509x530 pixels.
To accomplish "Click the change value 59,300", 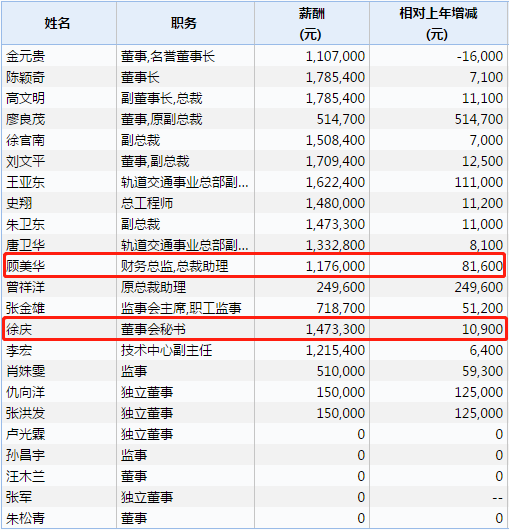I will click(x=482, y=371).
